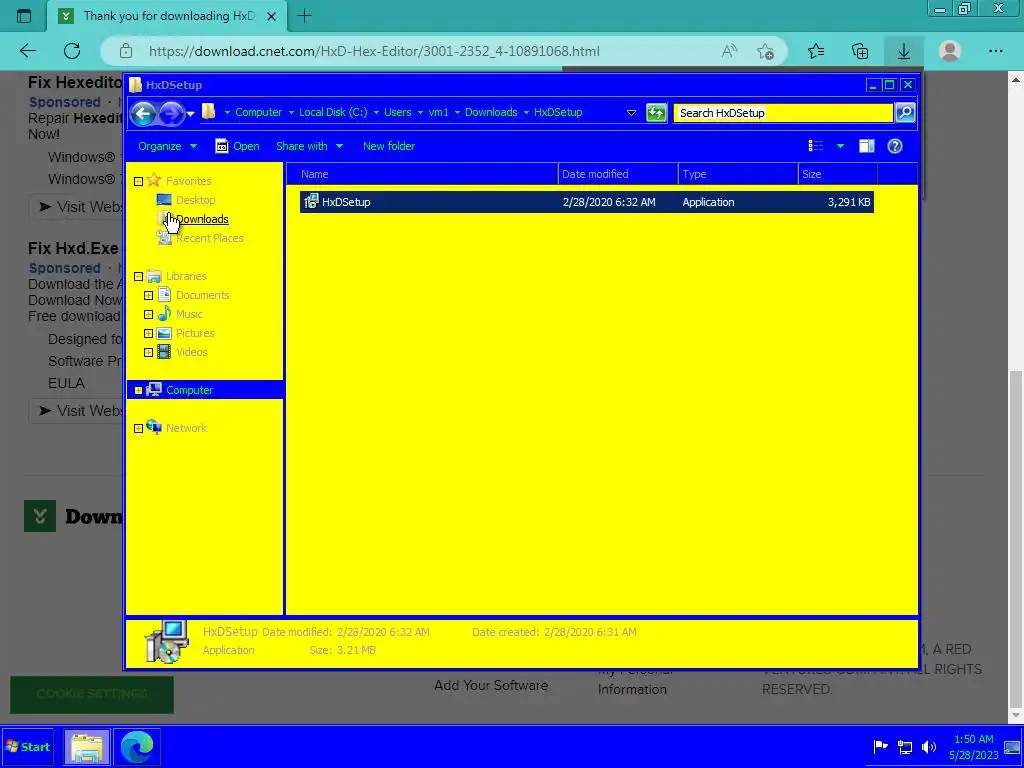Open recent pages arrow next to forward button
This screenshot has width=1024, height=768.
tap(190, 114)
